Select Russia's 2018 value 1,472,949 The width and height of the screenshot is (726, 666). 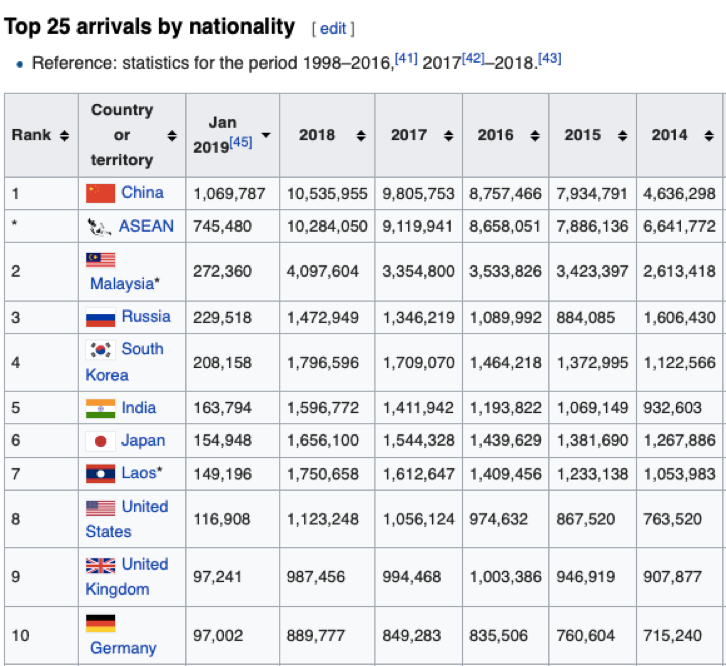[x=323, y=318]
